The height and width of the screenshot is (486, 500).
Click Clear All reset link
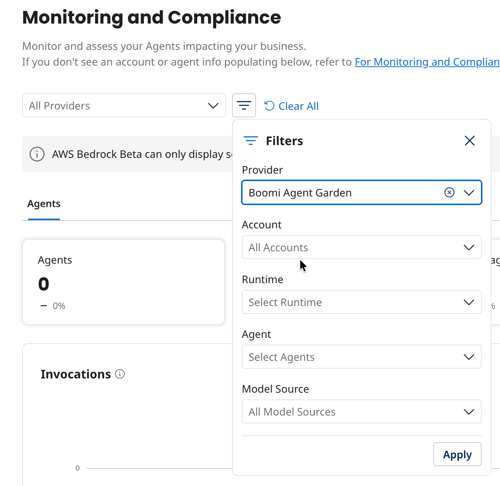click(291, 106)
